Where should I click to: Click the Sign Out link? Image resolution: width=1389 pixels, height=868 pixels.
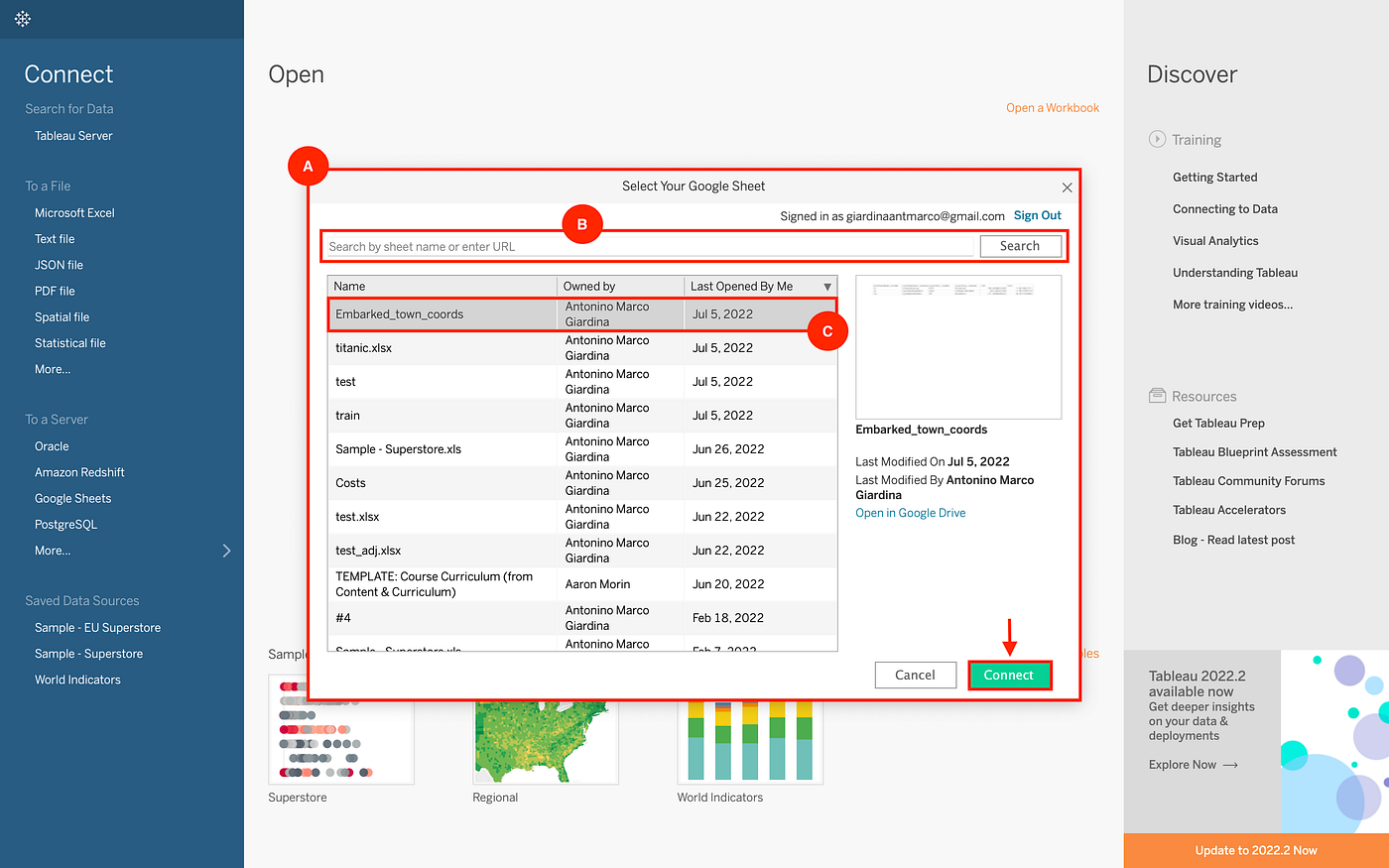(x=1037, y=215)
